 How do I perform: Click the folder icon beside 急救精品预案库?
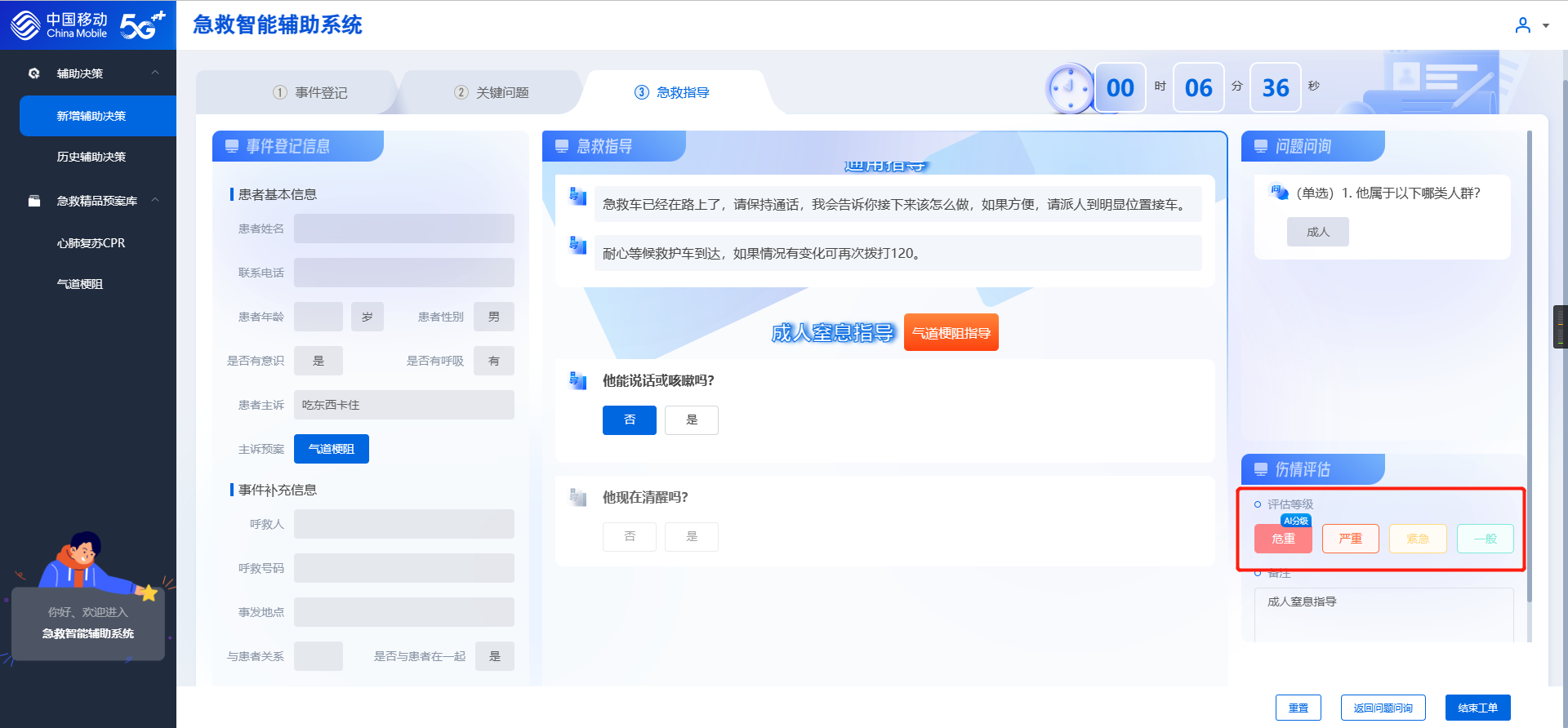tap(34, 201)
